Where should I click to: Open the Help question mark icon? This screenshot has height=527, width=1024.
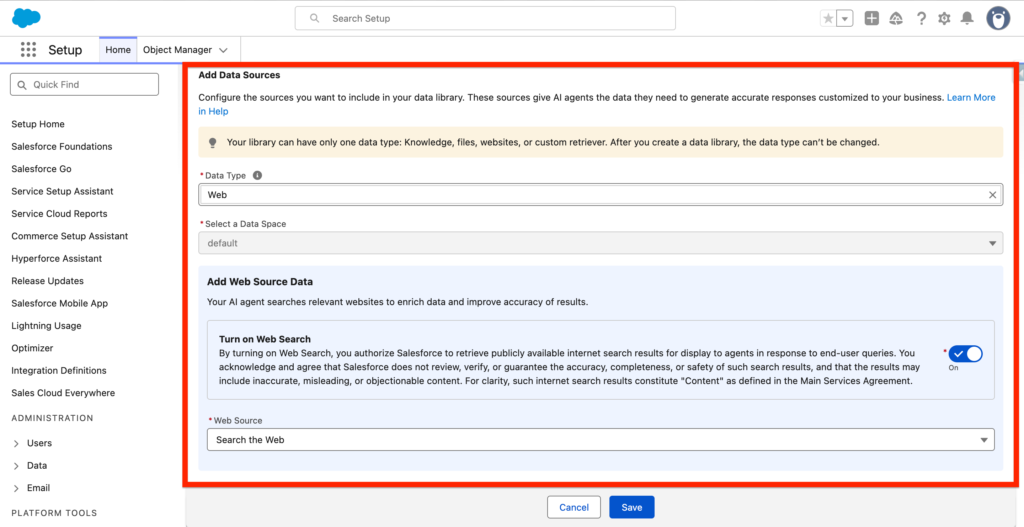(921, 18)
